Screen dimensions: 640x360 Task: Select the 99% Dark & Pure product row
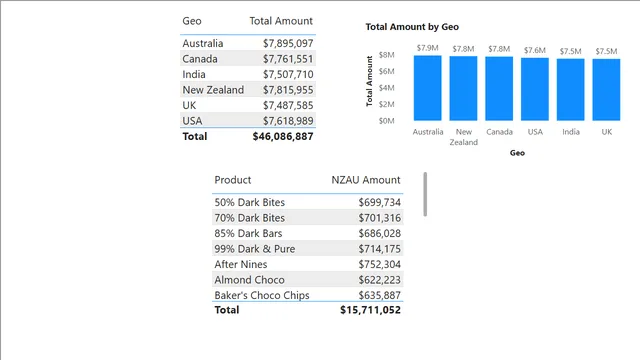308,249
